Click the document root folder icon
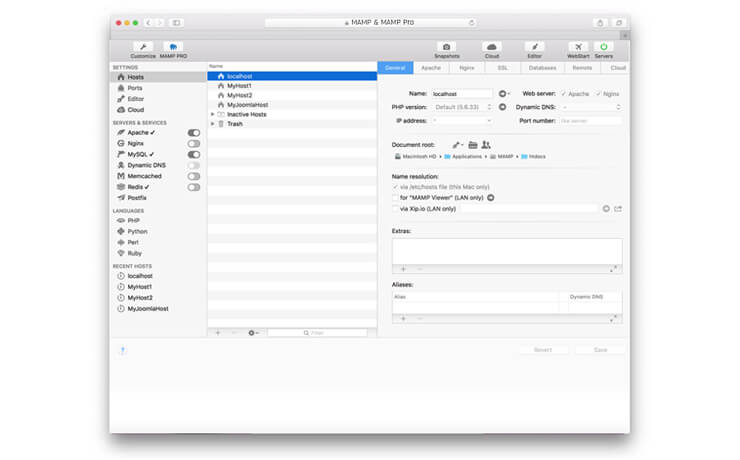This screenshot has height=460, width=740. tap(473, 145)
